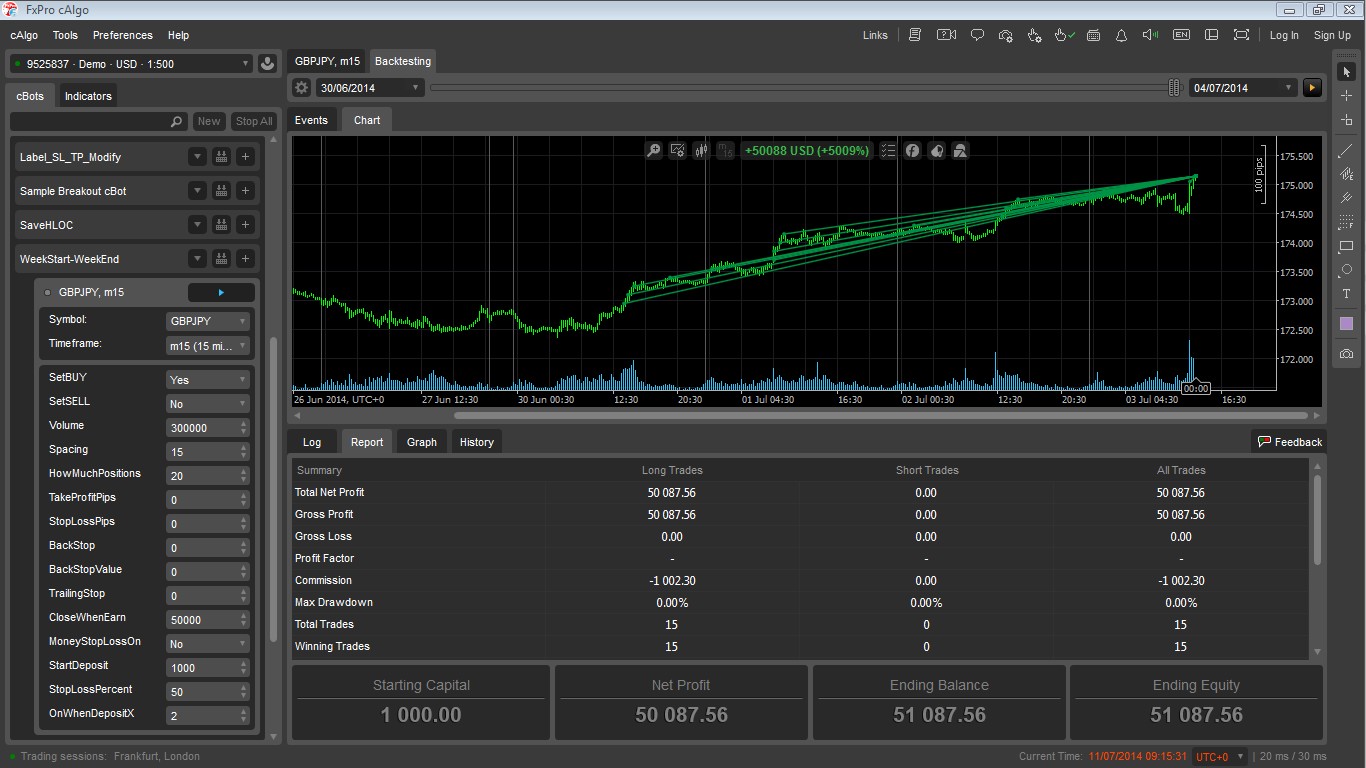Open the cAlgo menu
The width and height of the screenshot is (1366, 768).
pos(24,35)
